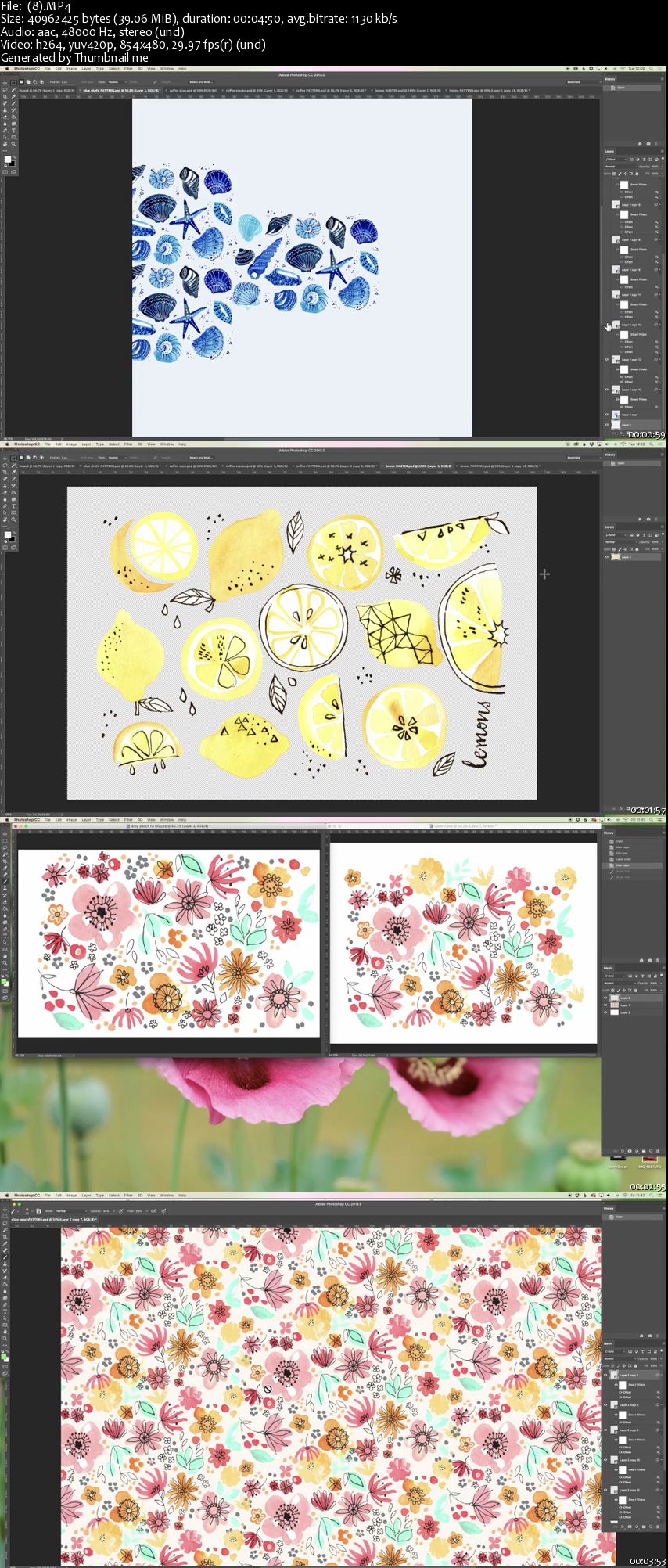Screen dimensions: 668x1568
Task: Click the foreground color swatch in the lemons frame
Action: 8,535
